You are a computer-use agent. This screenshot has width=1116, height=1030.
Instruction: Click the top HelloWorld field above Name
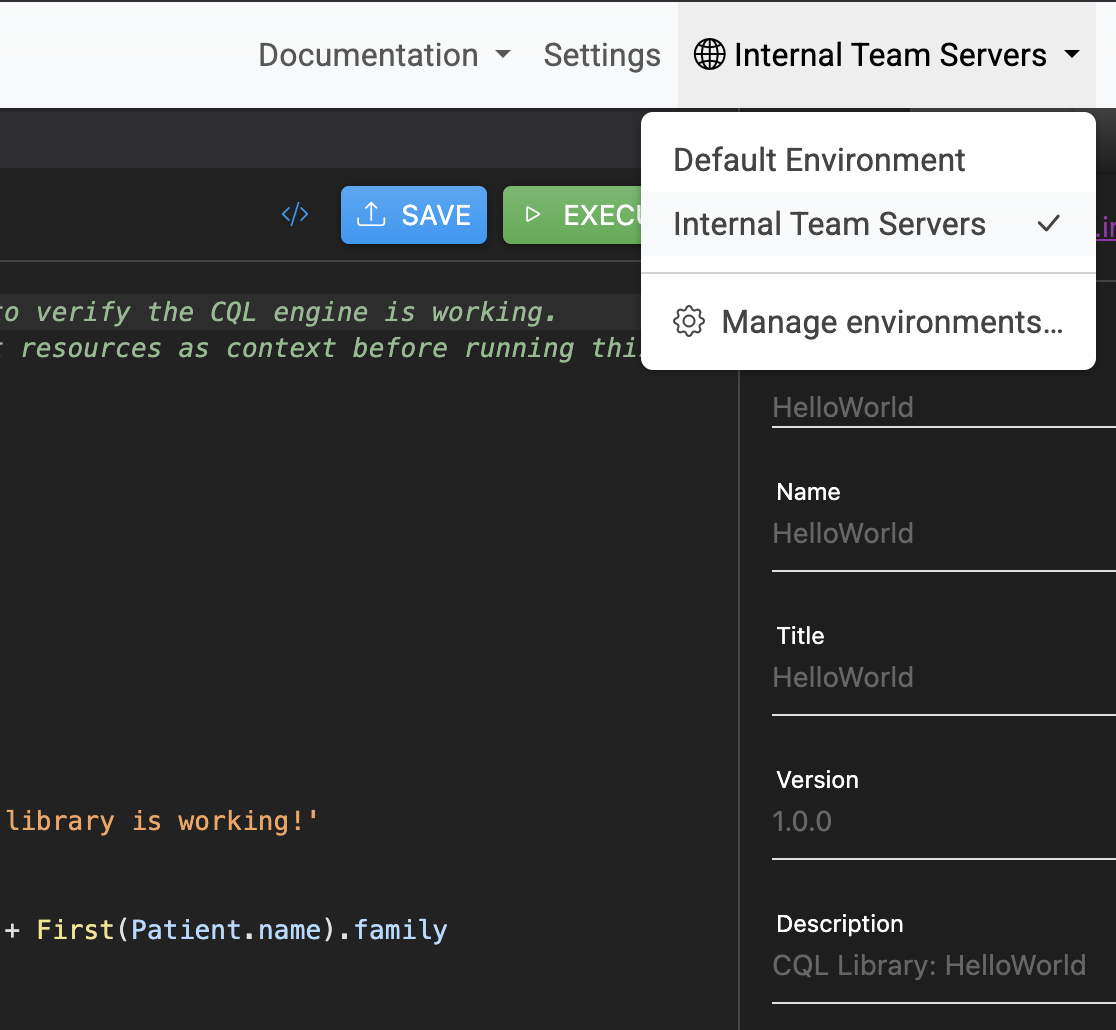click(x=944, y=408)
